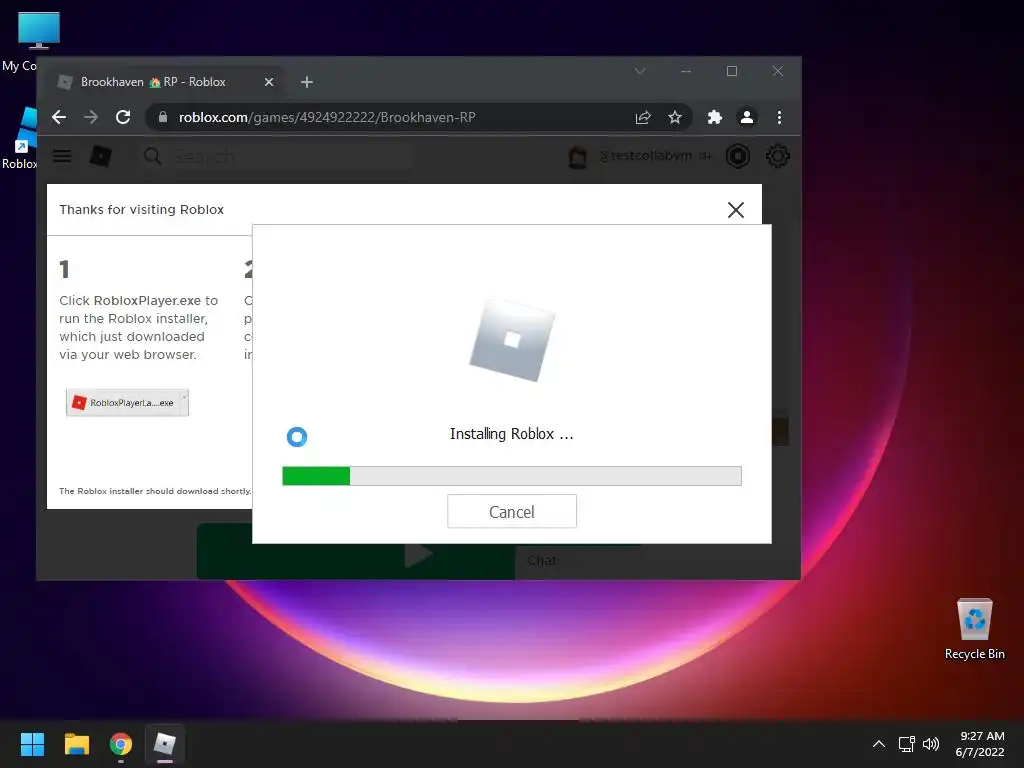This screenshot has width=1024, height=768.
Task: Maximize the Chrome window
Action: (732, 71)
